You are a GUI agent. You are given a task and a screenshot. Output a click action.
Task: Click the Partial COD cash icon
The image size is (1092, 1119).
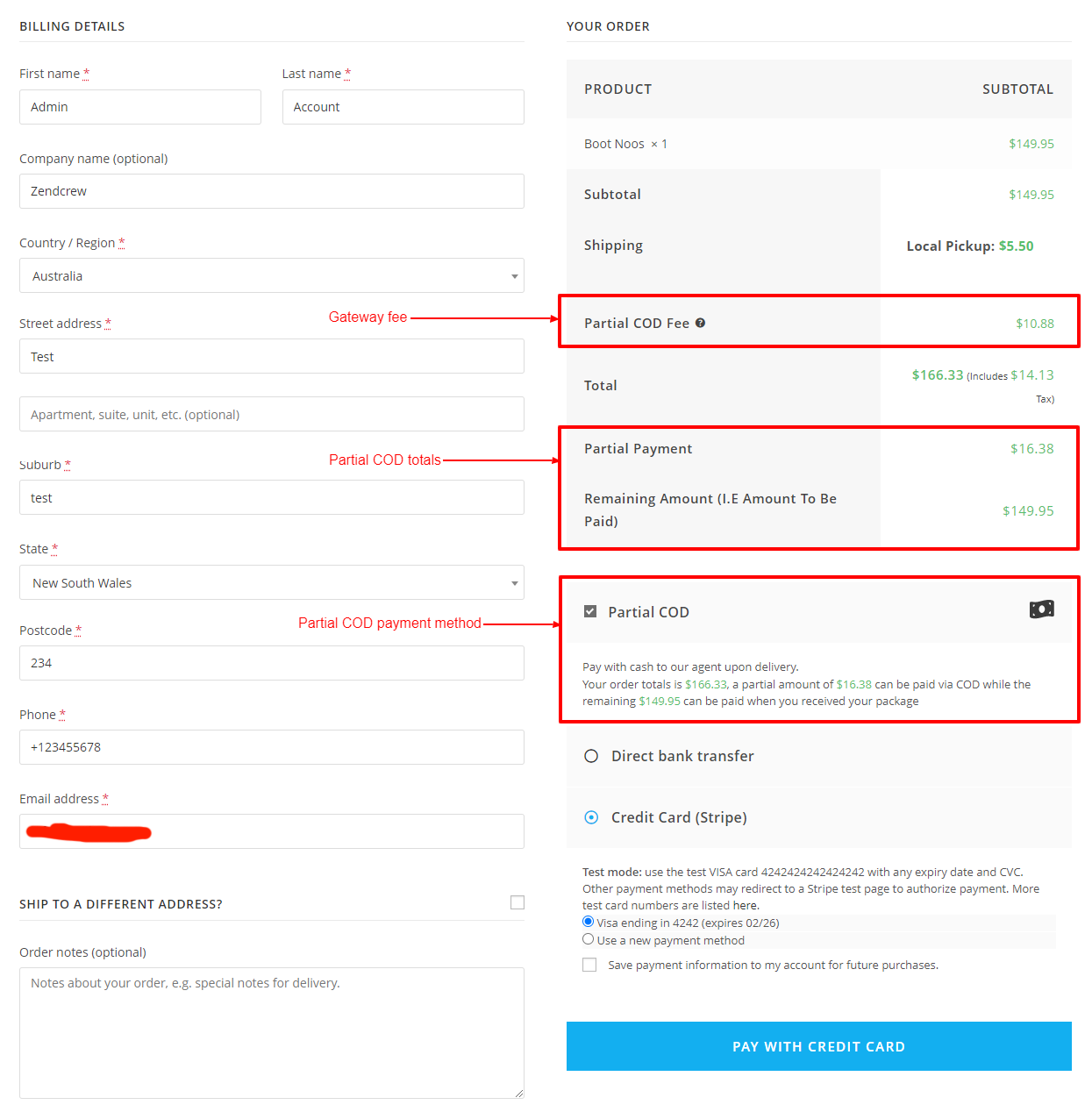pyautogui.click(x=1041, y=609)
